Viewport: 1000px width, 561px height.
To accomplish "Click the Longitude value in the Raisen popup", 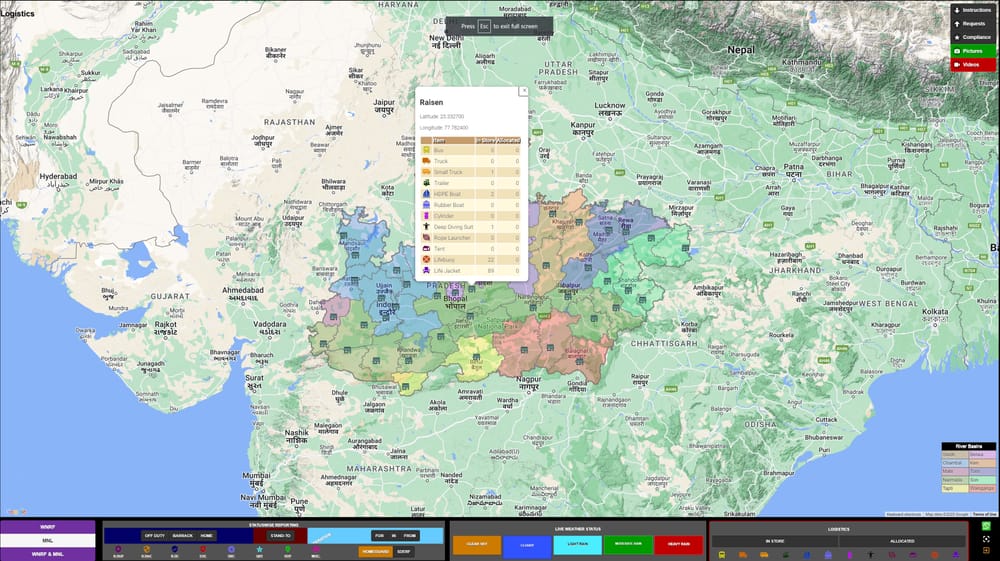I will [456, 128].
